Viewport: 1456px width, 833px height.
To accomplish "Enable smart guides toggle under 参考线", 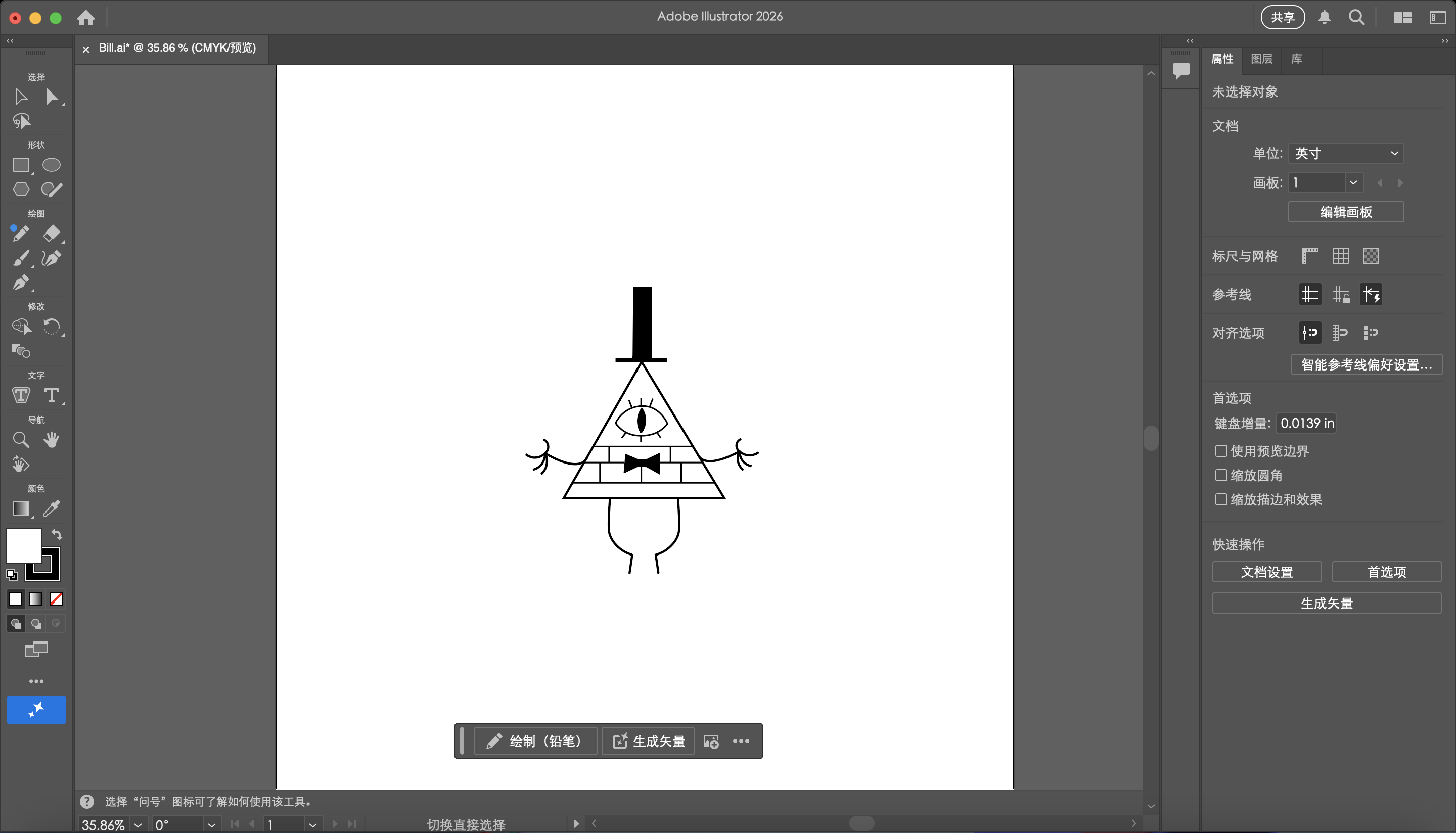I will (x=1371, y=294).
